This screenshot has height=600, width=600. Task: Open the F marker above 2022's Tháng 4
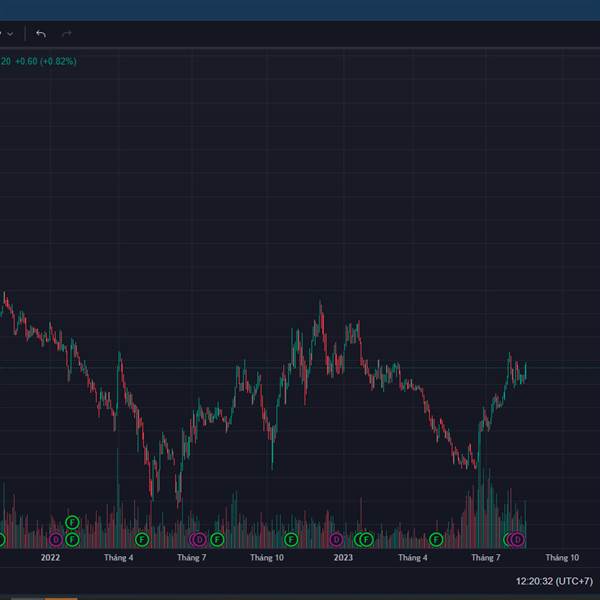142,540
